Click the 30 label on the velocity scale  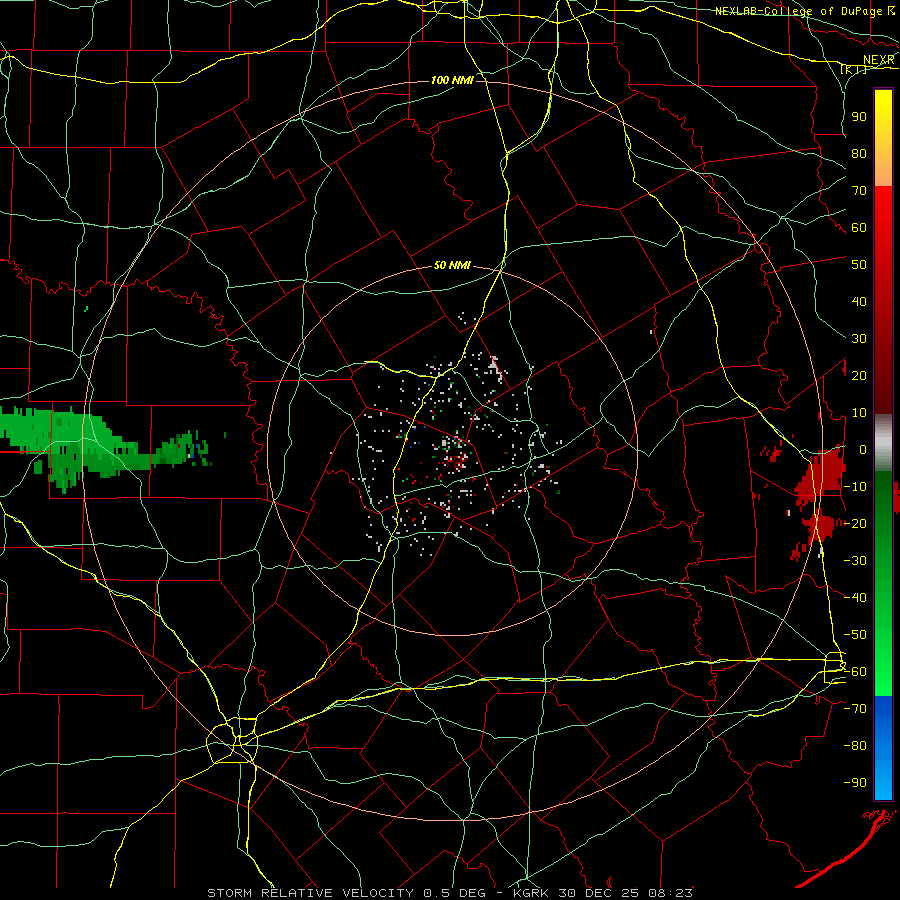coord(859,339)
